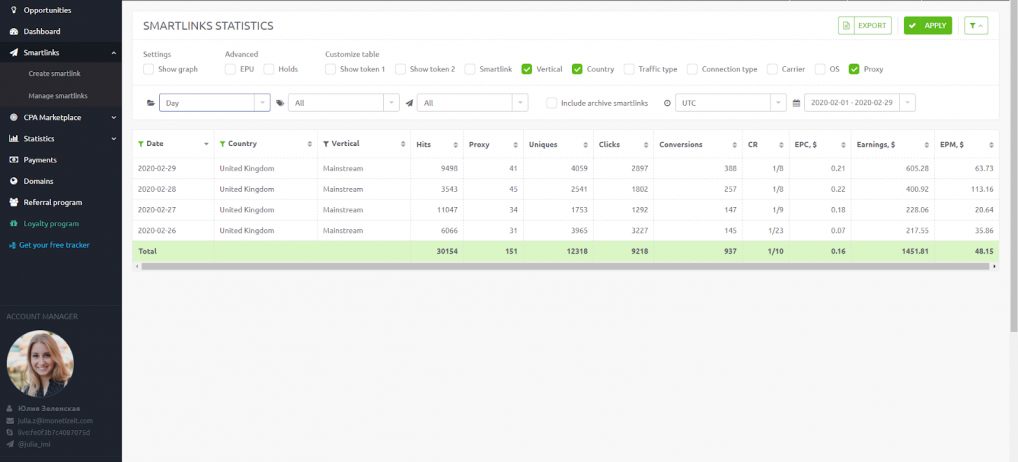This screenshot has height=462, width=1018.
Task: Expand the CPA Marketplace chevron
Action: point(114,117)
